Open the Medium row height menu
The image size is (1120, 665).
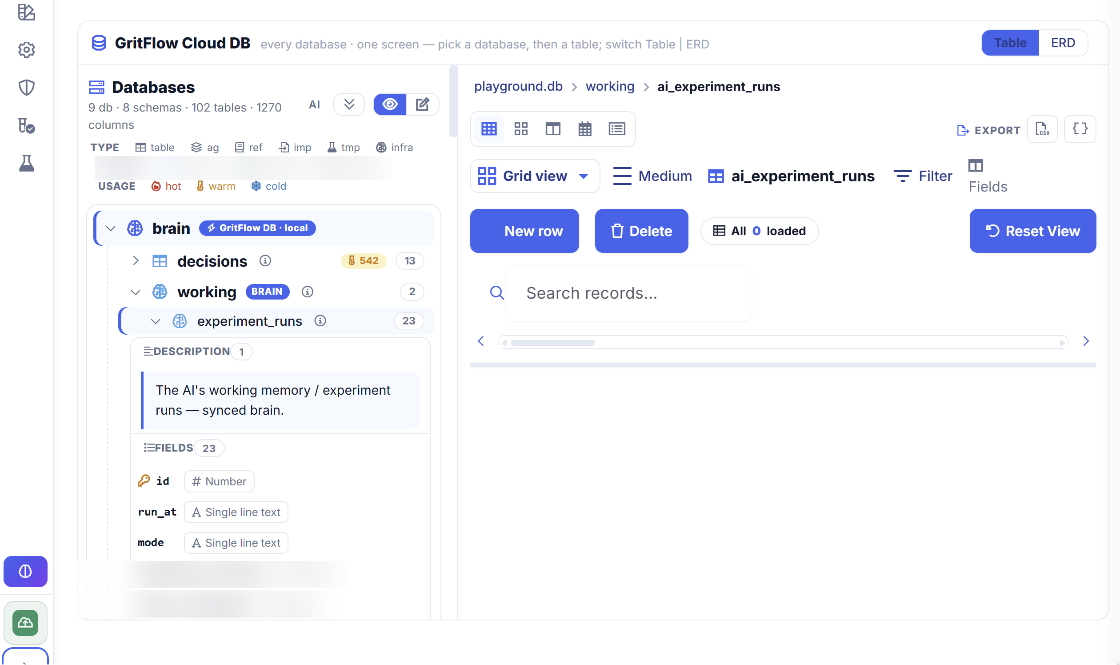pyautogui.click(x=653, y=176)
